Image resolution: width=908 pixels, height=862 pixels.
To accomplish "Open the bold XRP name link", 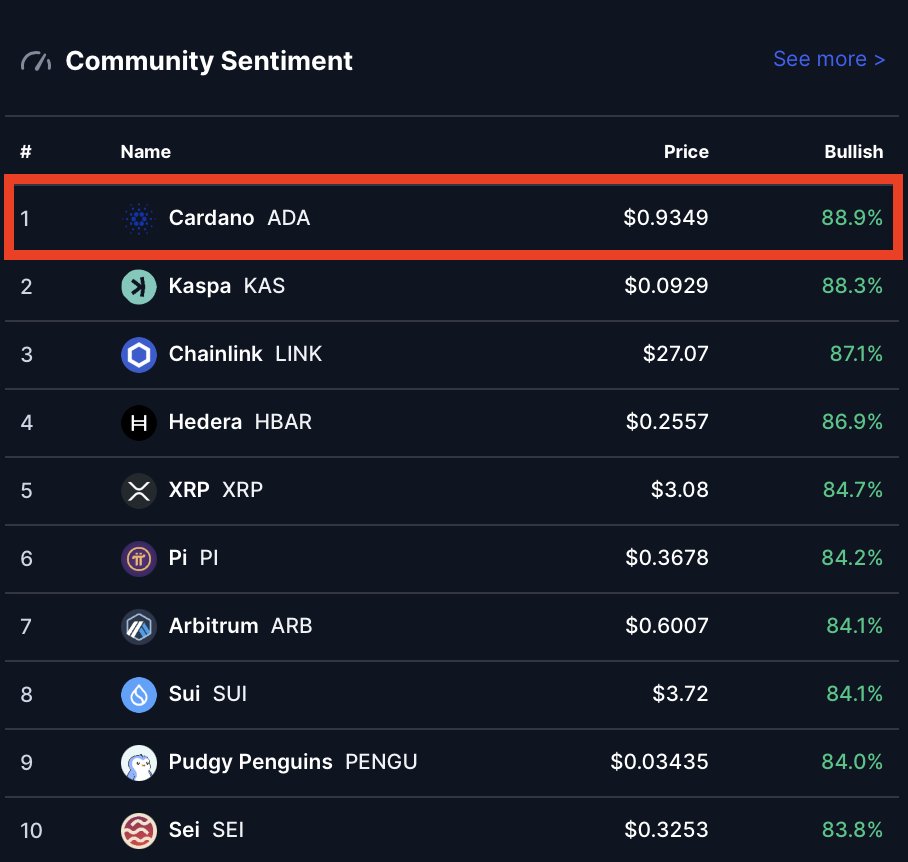I will pyautogui.click(x=189, y=490).
